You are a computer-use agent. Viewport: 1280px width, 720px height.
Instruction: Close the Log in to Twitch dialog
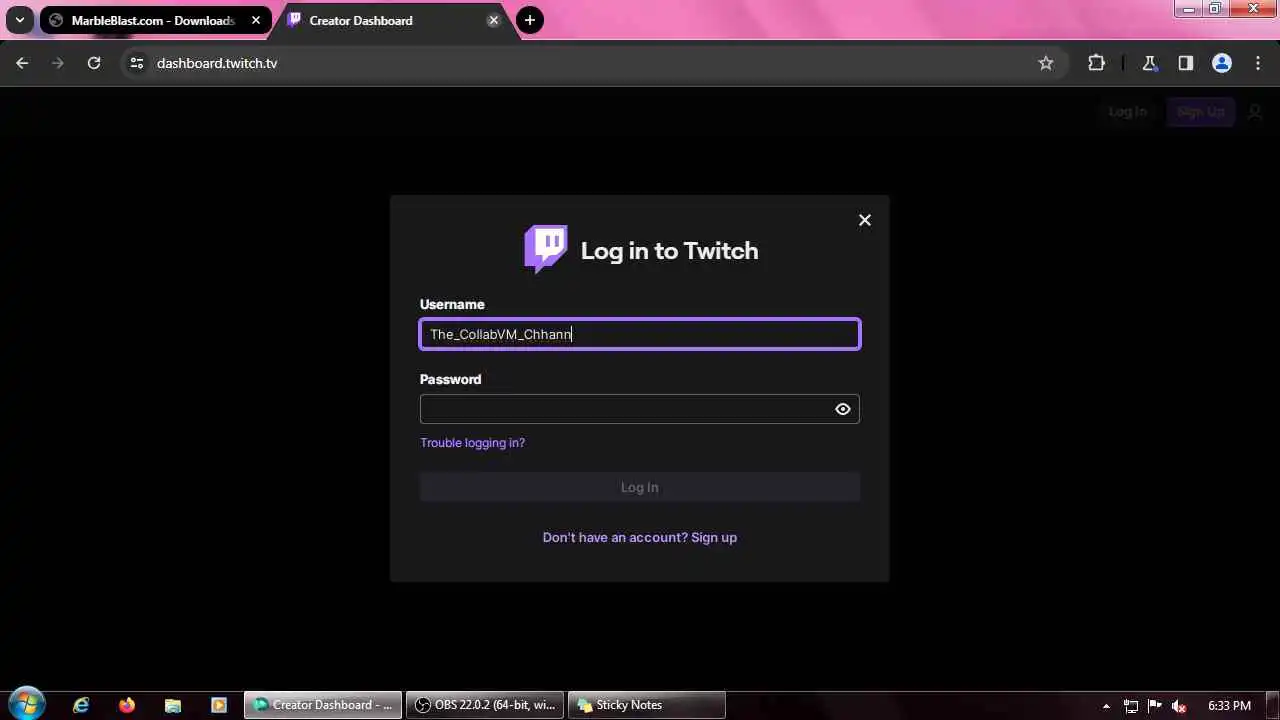pos(865,220)
